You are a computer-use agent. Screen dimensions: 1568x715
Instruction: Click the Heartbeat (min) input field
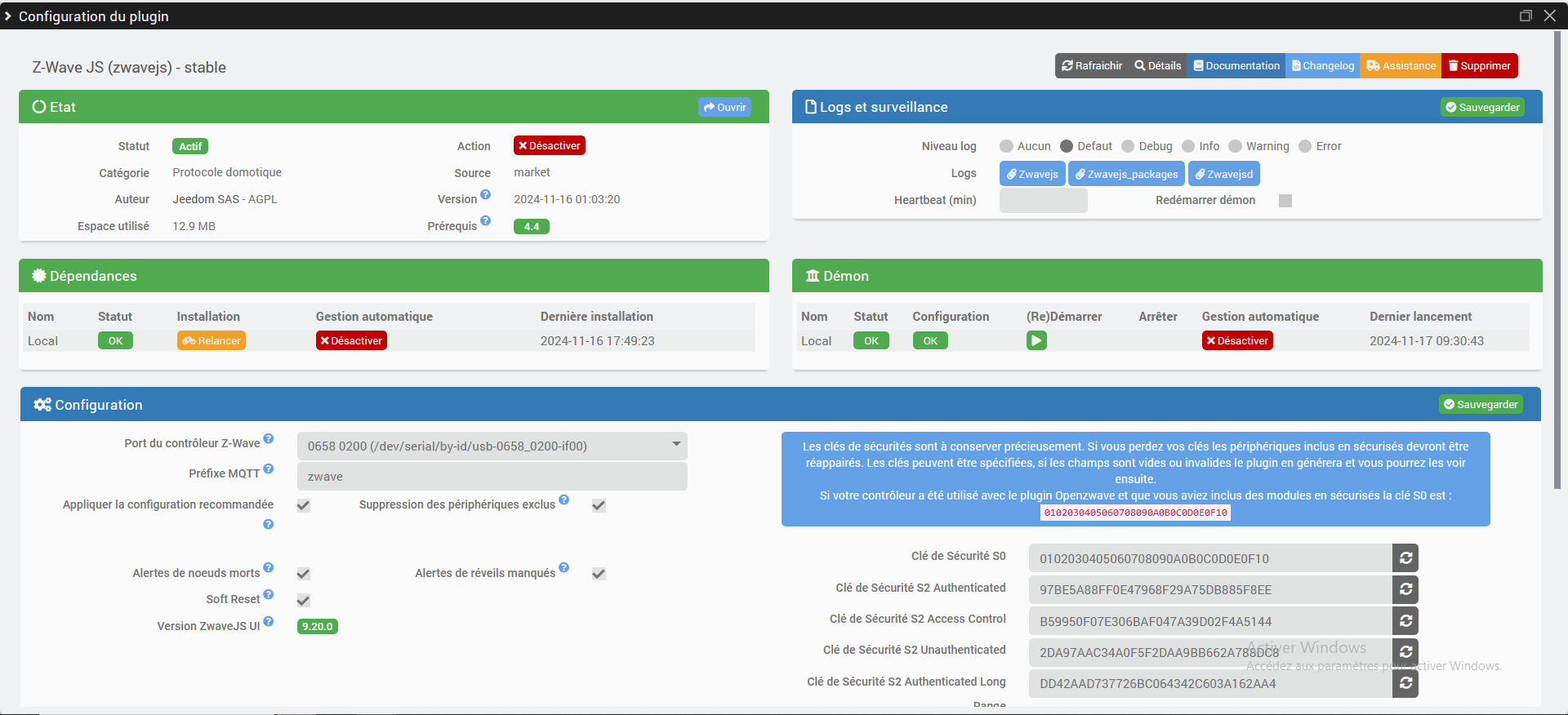click(x=1044, y=200)
